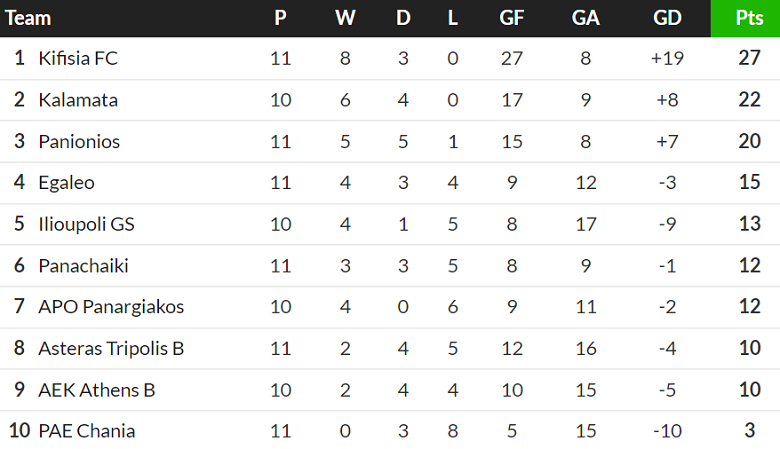This screenshot has width=780, height=449.
Task: Open the PAE Chania team link
Action: coord(87,431)
